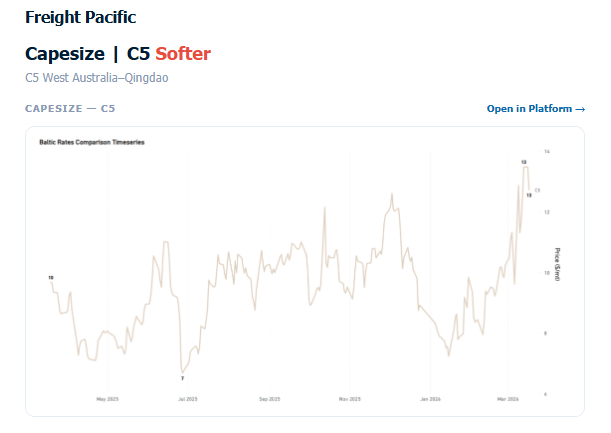The width and height of the screenshot is (611, 433).
Task: Click the 'Jan 2026' x-axis label
Action: point(431,399)
